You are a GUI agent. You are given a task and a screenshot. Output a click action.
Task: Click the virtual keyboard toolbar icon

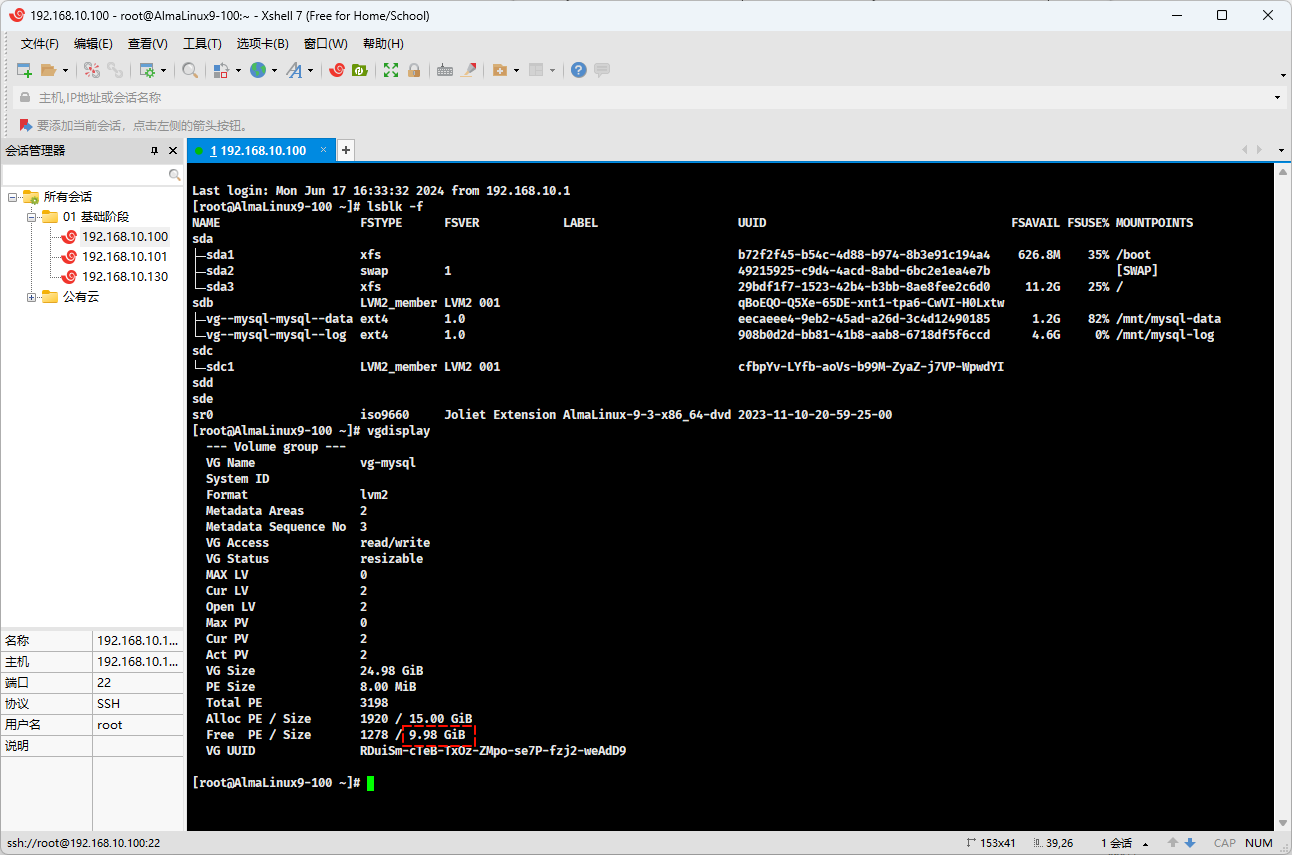click(x=445, y=70)
